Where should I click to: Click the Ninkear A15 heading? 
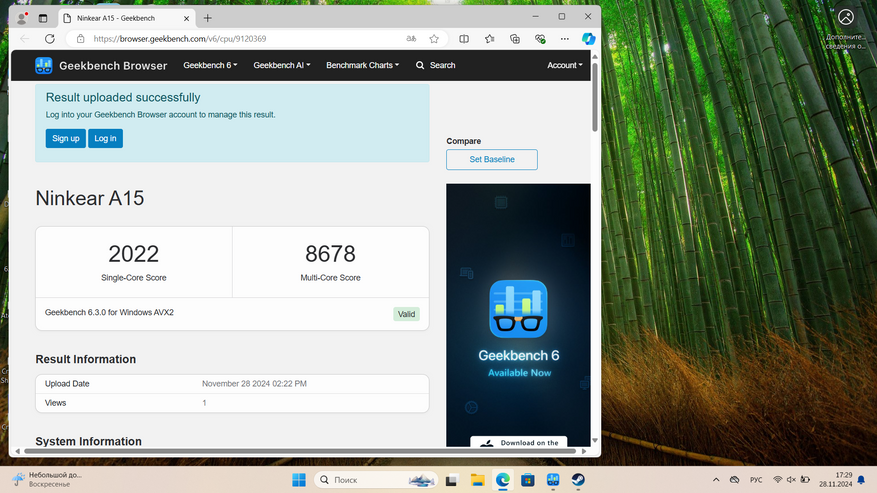coord(89,198)
